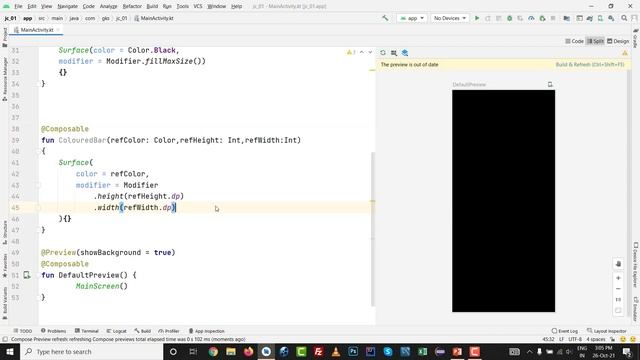Click the preview warning triangle icon

tap(625, 53)
